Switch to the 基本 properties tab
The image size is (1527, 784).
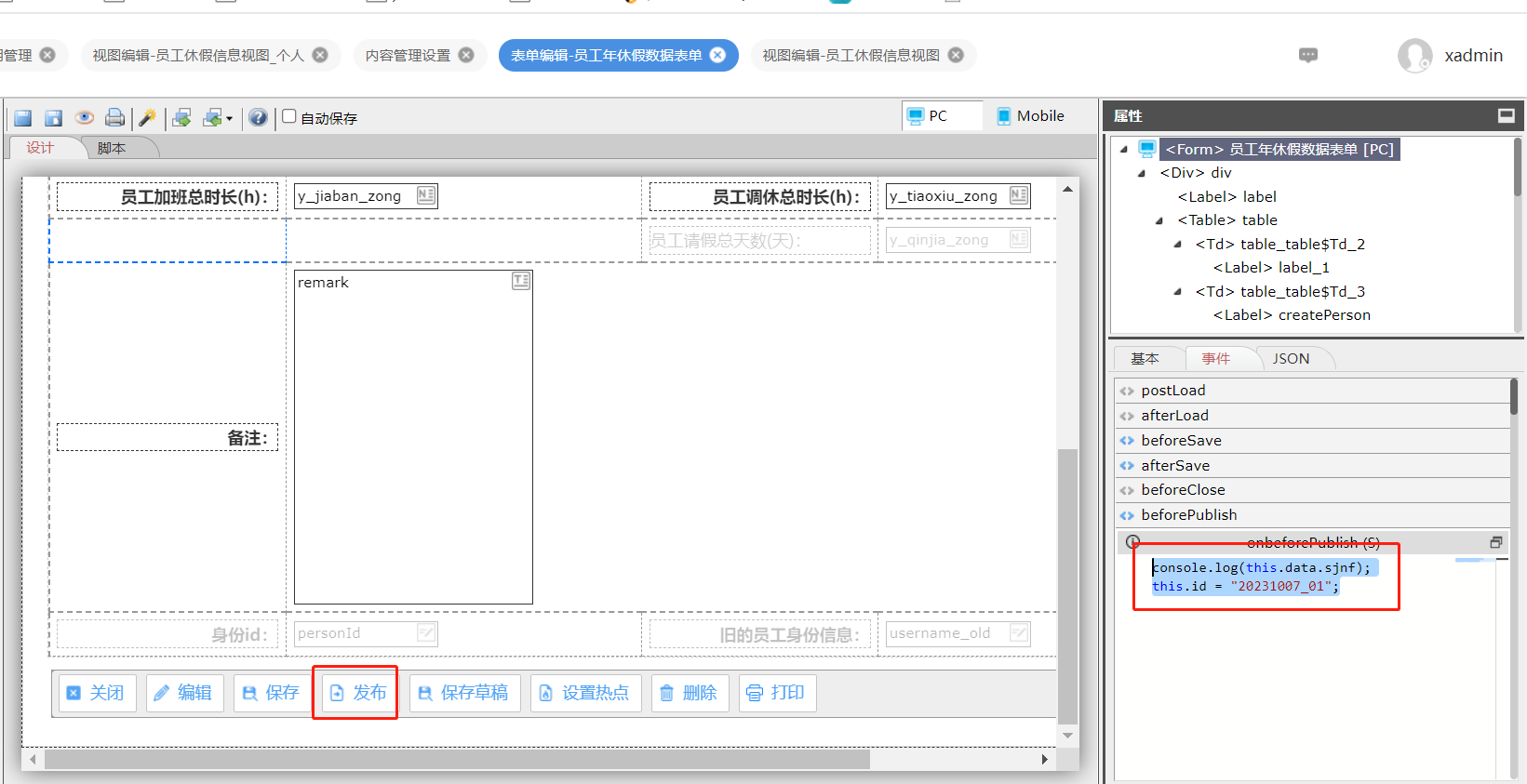point(1145,358)
